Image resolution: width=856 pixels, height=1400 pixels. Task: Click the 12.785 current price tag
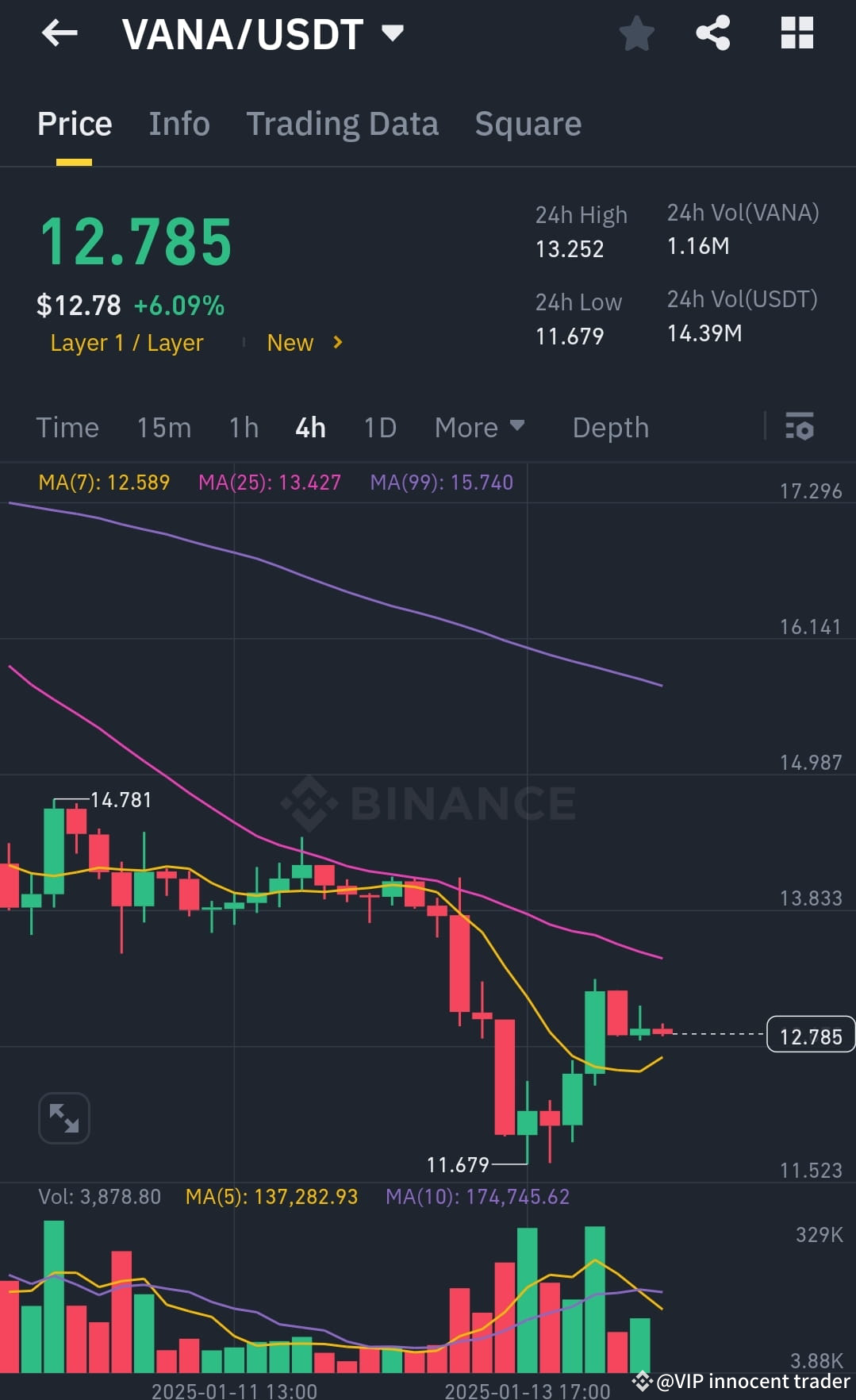pos(810,1036)
